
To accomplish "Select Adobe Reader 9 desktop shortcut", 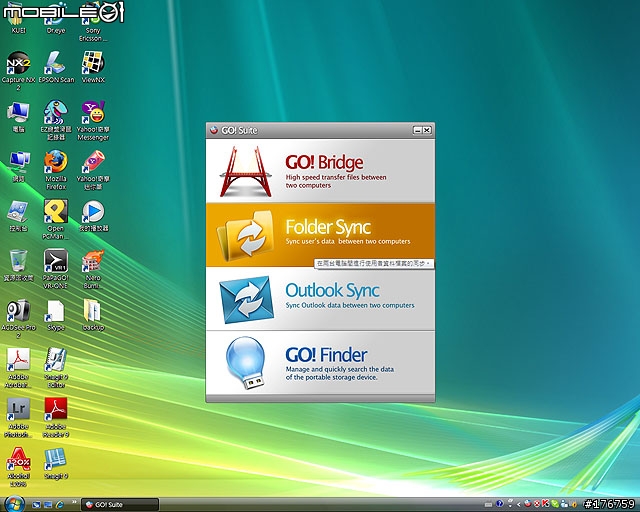I will pyautogui.click(x=56, y=417).
